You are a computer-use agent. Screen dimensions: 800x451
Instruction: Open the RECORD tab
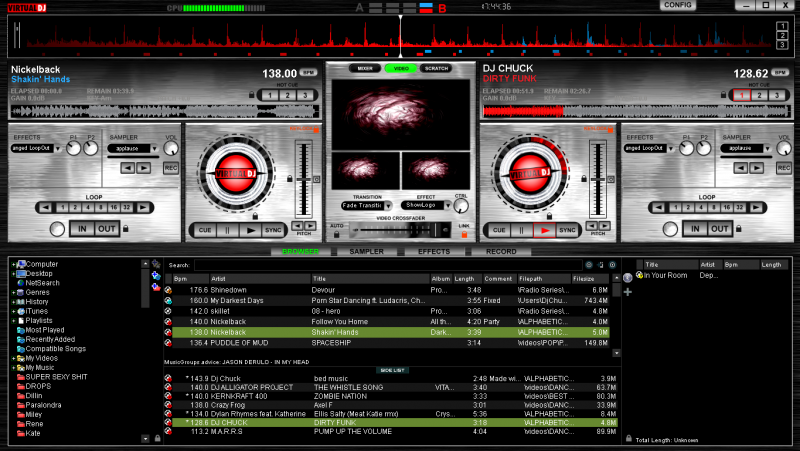[501, 252]
